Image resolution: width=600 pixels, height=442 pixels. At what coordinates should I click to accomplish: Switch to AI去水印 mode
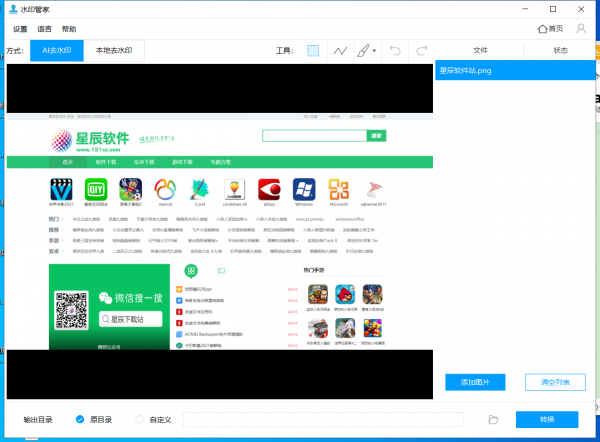pos(57,51)
